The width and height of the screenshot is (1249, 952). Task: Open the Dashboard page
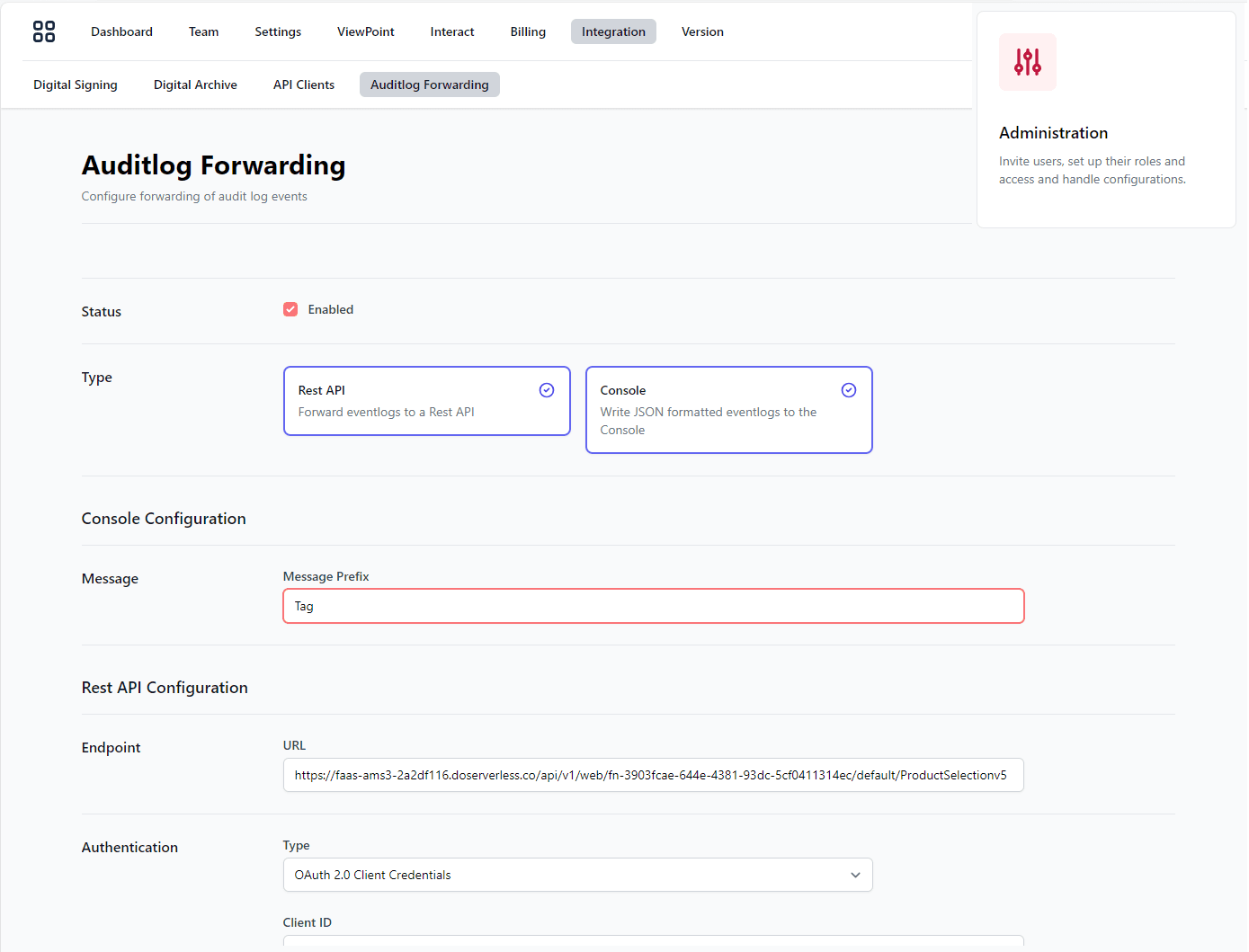point(121,31)
